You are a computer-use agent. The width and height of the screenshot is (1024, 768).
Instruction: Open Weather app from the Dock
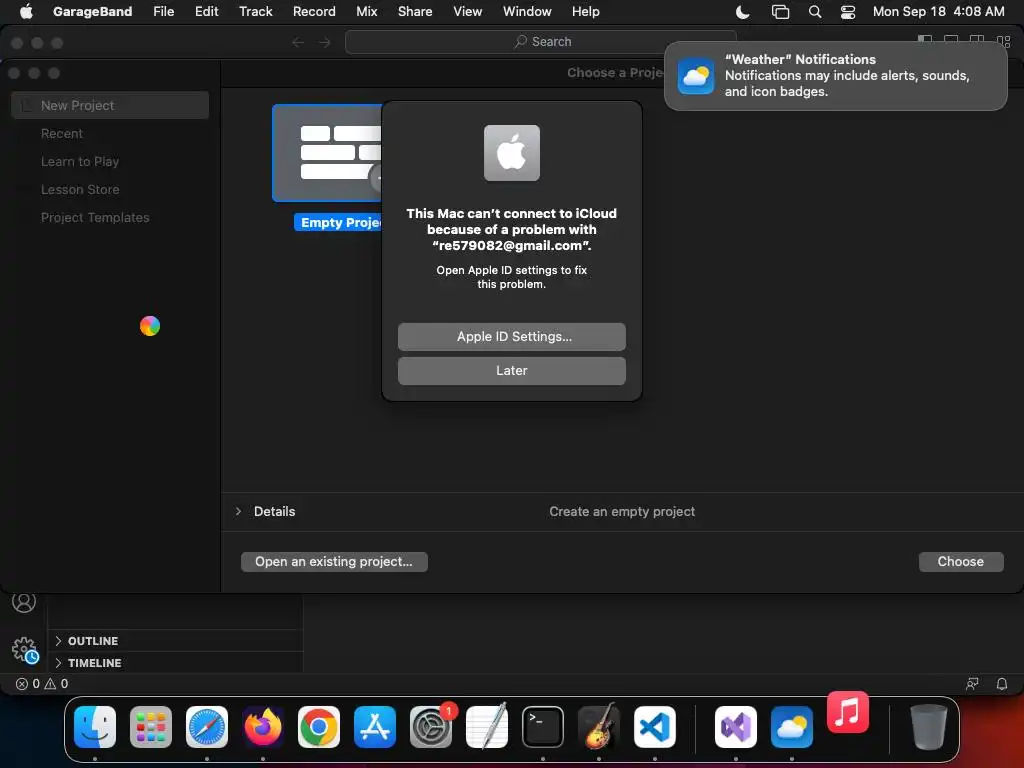[792, 727]
